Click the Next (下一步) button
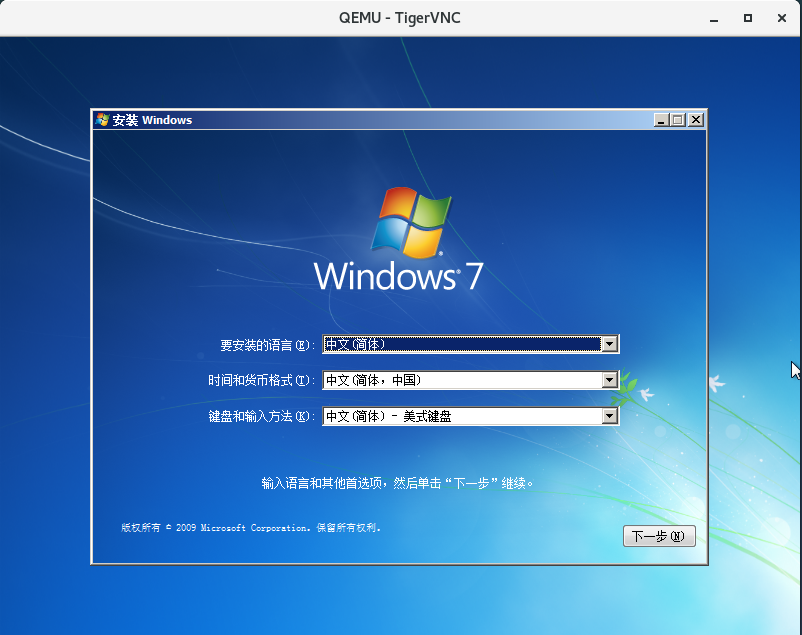The width and height of the screenshot is (802, 635). [659, 536]
